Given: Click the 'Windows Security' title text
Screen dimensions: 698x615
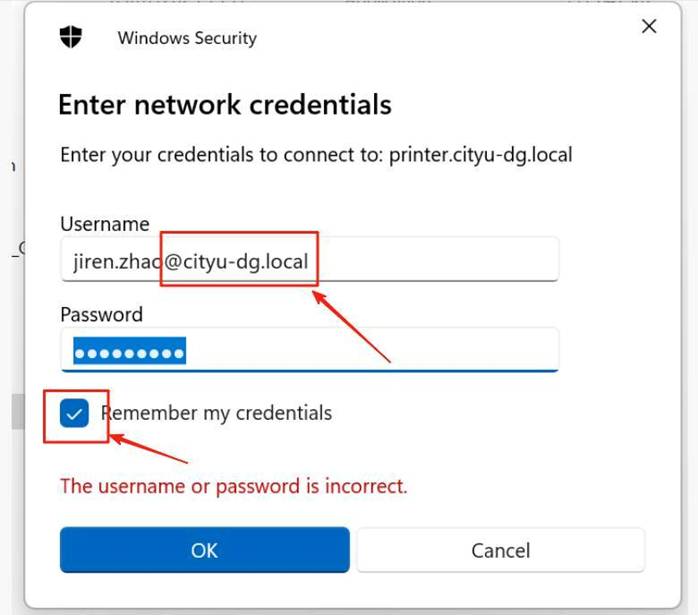Looking at the screenshot, I should click(x=187, y=38).
